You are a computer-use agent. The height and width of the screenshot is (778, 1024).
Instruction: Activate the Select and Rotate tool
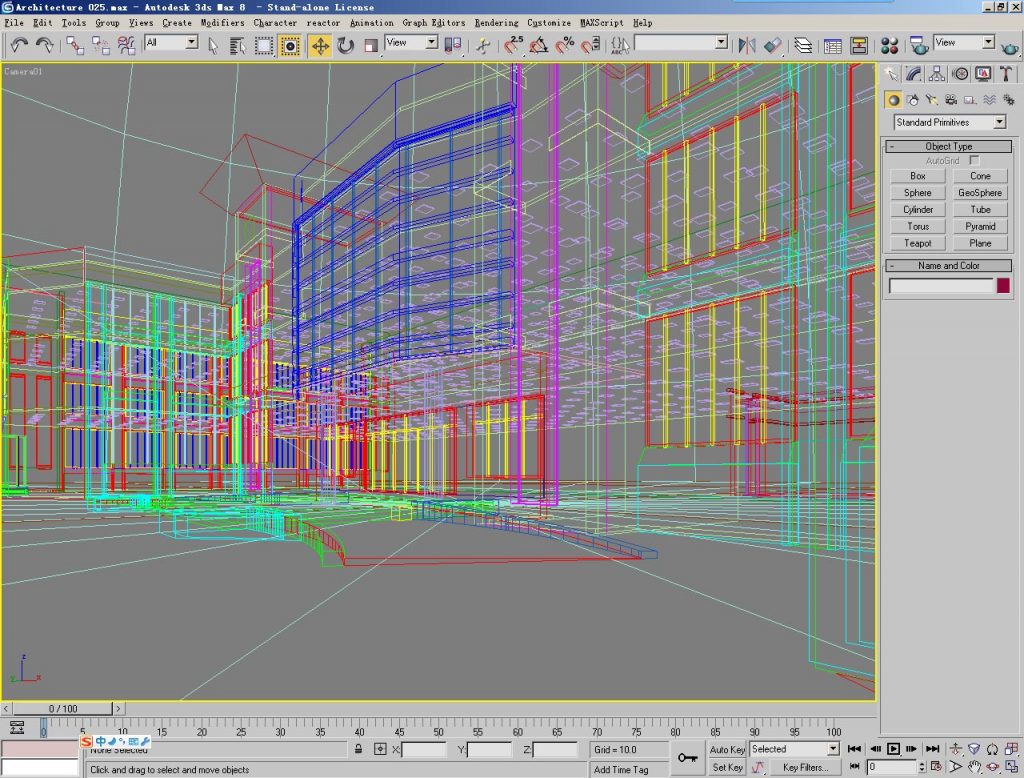pyautogui.click(x=344, y=44)
